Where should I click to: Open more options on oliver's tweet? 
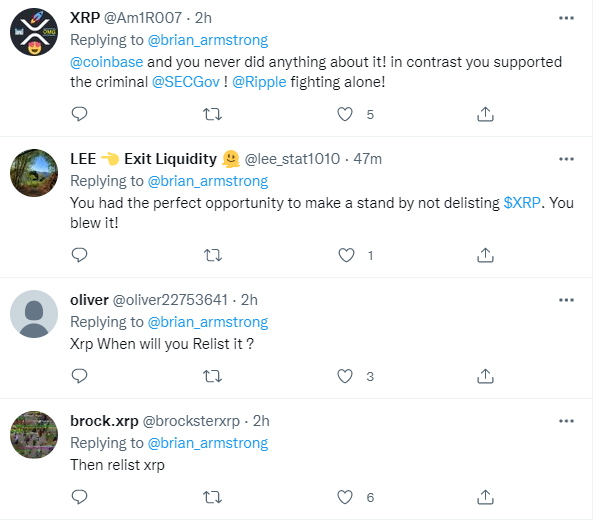pyautogui.click(x=566, y=299)
